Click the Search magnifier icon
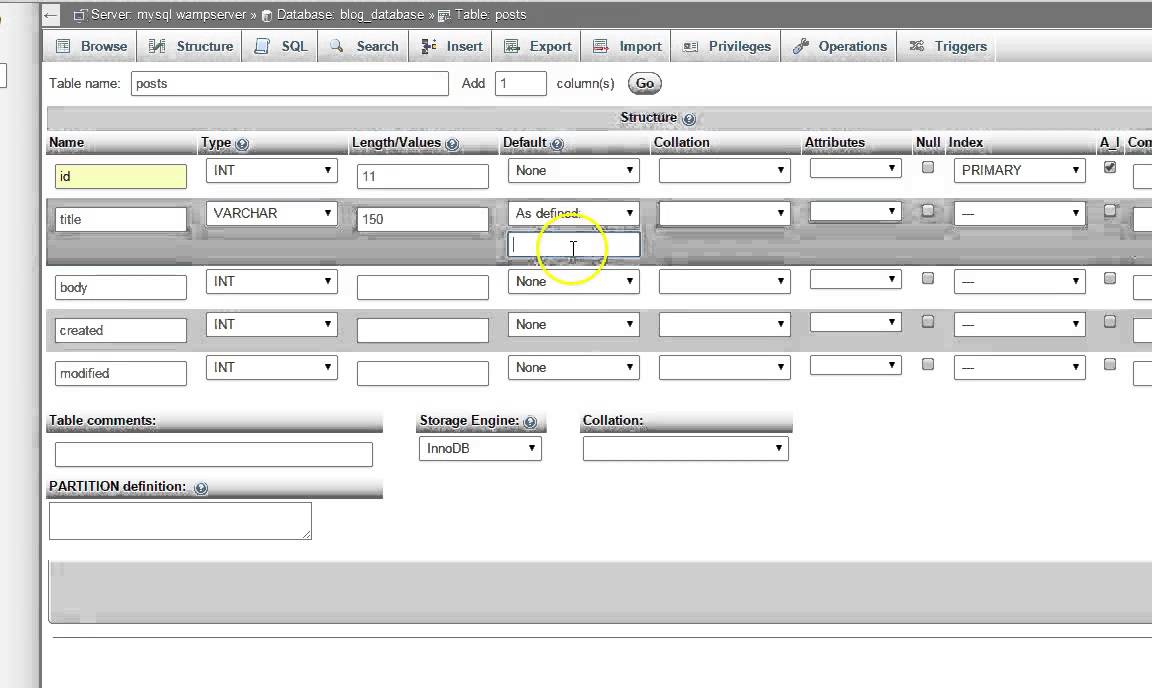Image resolution: width=1152 pixels, height=688 pixels. (336, 46)
